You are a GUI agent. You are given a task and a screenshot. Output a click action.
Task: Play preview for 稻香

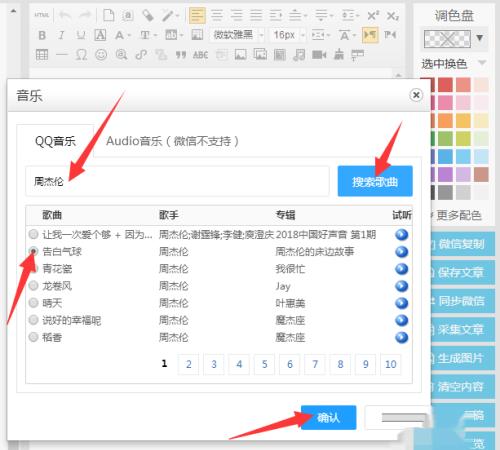(402, 337)
